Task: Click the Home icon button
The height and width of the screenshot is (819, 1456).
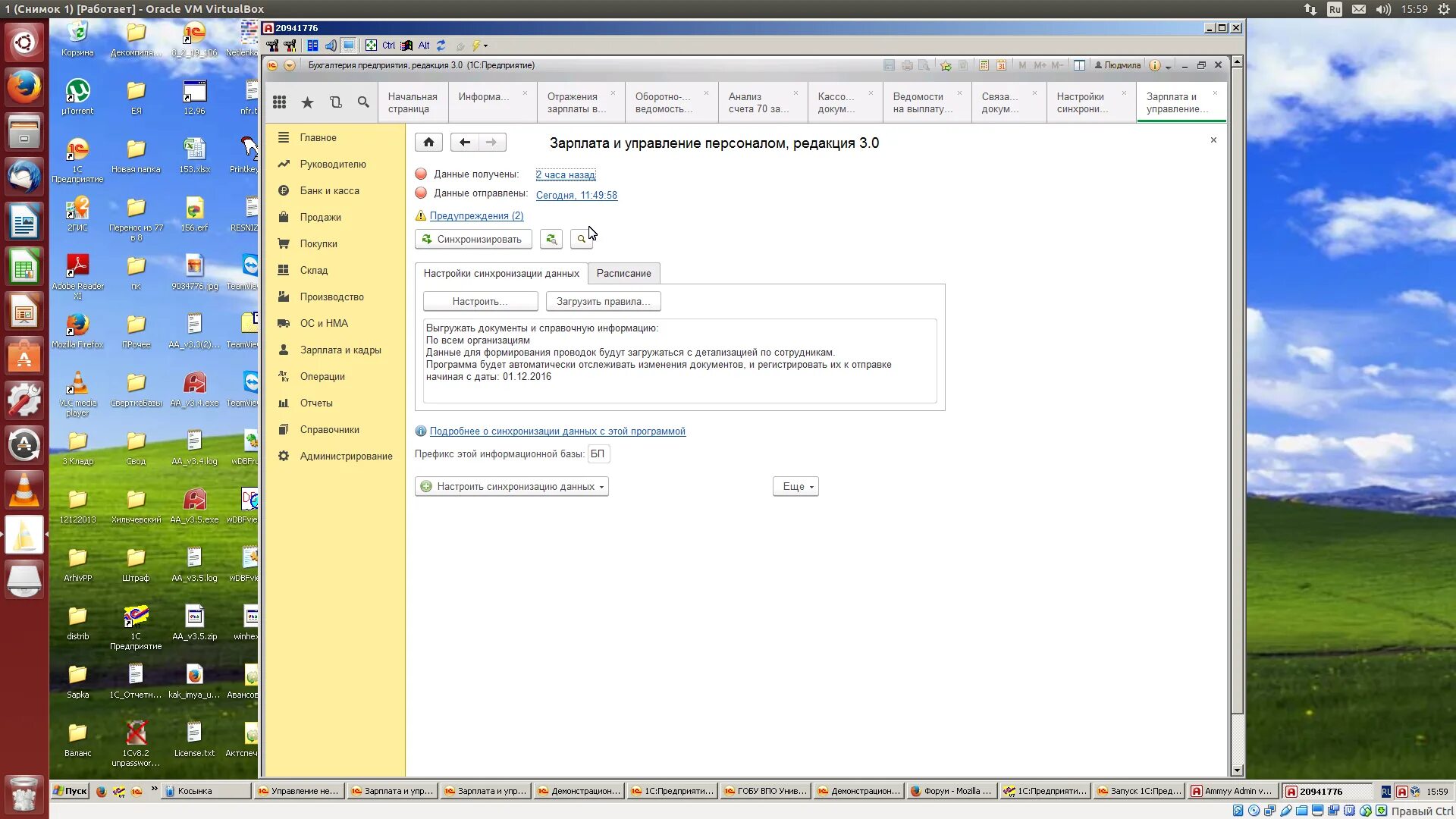Action: 428,142
